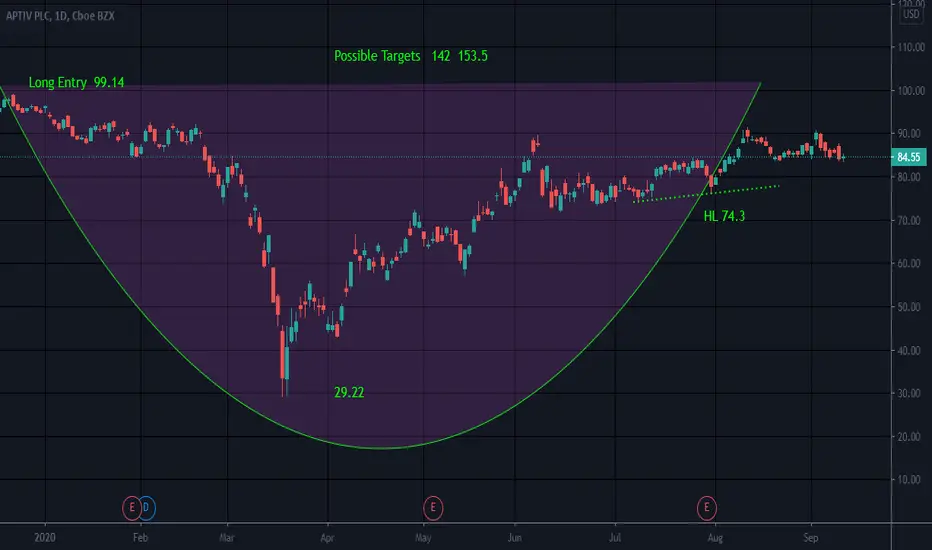The height and width of the screenshot is (550, 932).
Task: Click the 90.00 price axis label
Action: [911, 134]
